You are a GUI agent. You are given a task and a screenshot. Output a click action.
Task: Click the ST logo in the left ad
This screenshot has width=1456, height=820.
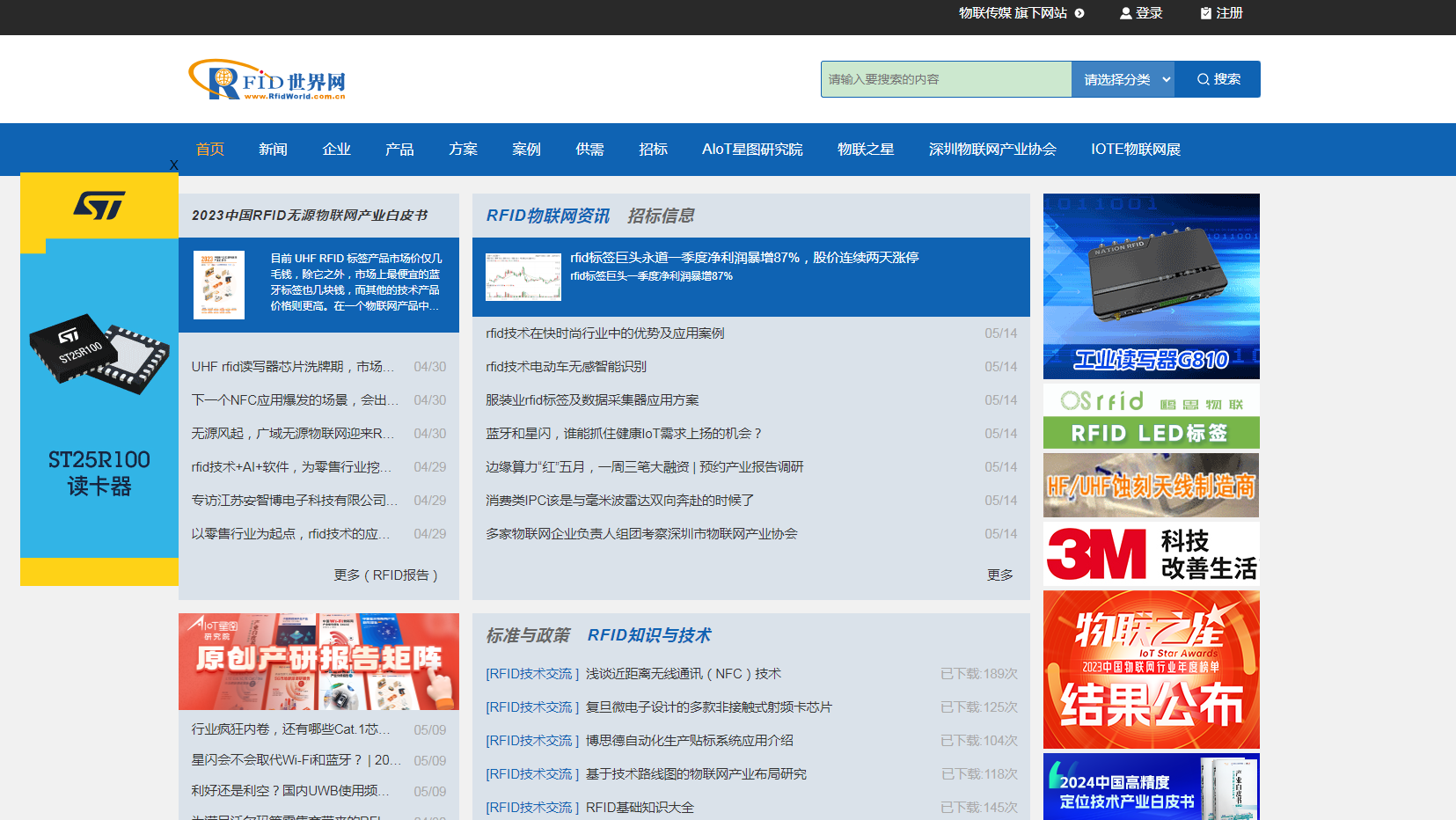tap(99, 206)
